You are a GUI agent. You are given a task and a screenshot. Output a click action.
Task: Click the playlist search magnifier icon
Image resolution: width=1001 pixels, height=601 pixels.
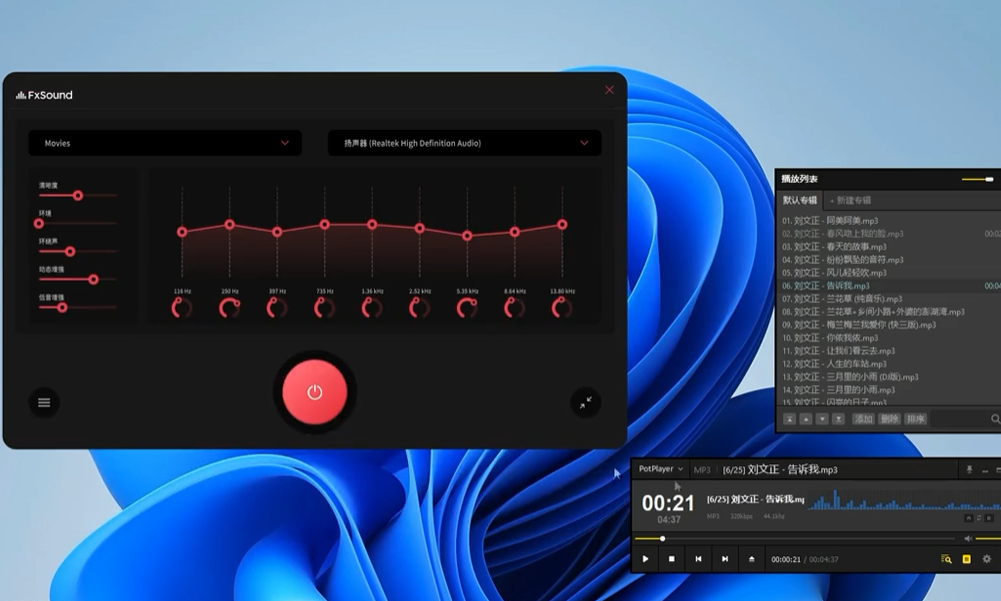[995, 419]
